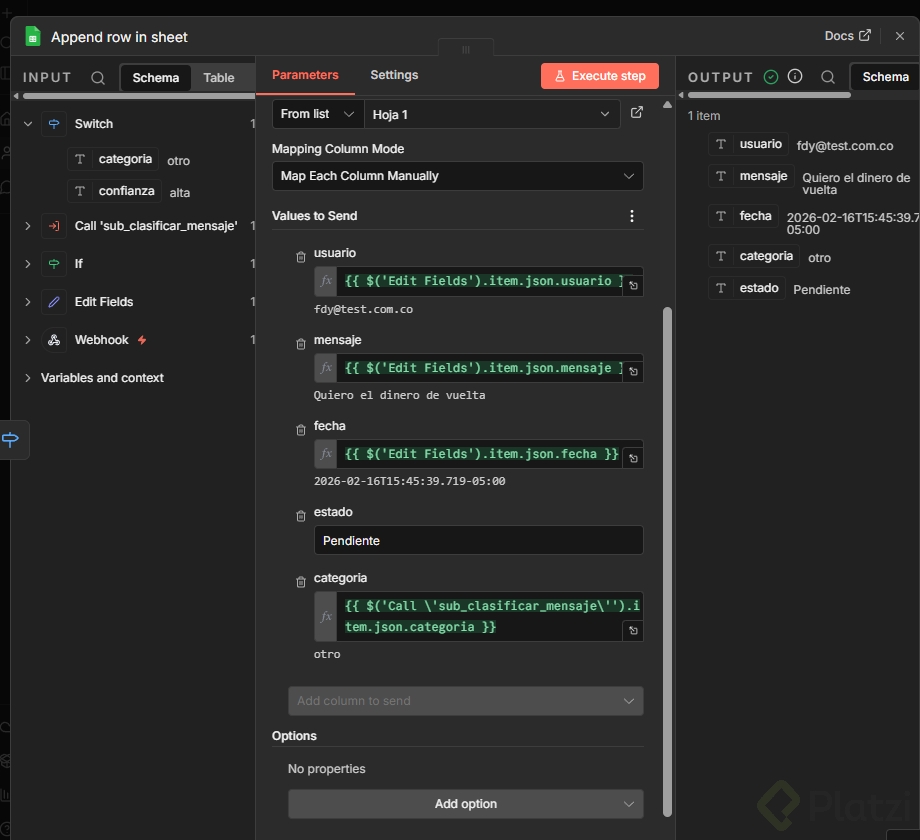The image size is (920, 840).
Task: Open the Hoja 1 sheet dropdown
Action: click(x=492, y=115)
